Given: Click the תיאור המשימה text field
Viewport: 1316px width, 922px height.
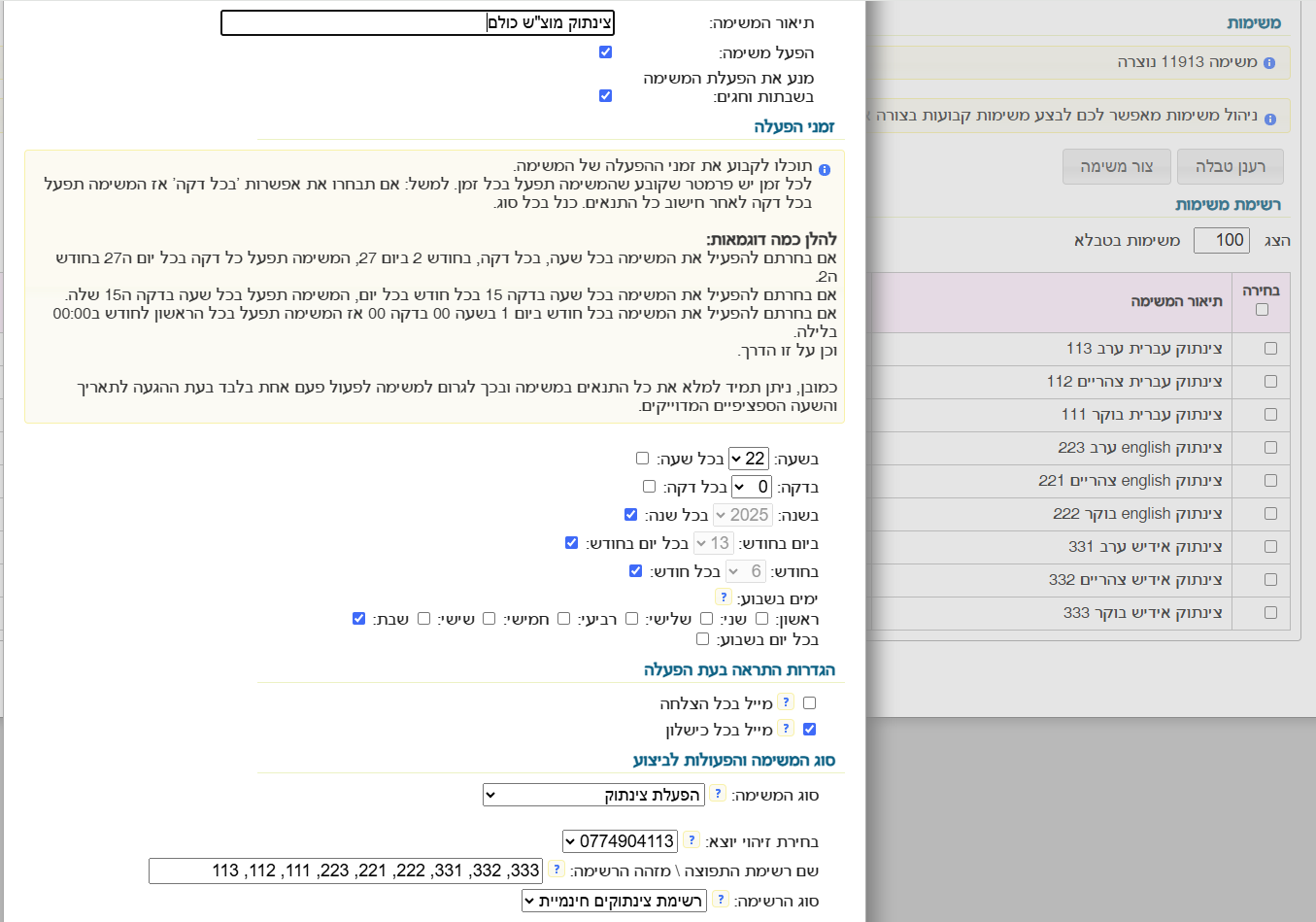Looking at the screenshot, I should 418,23.
